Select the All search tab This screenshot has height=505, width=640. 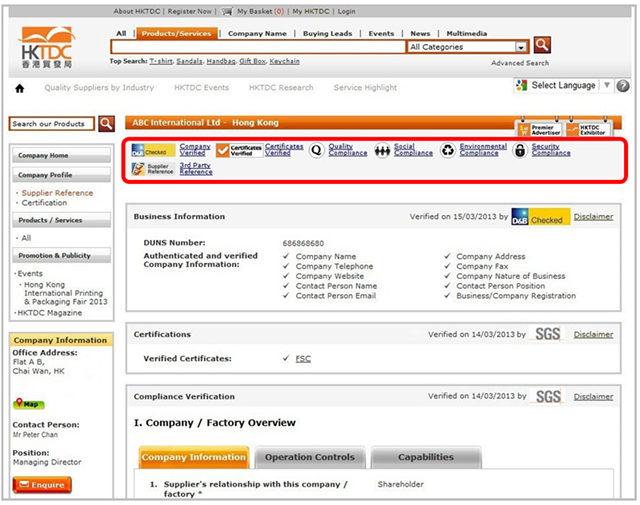[121, 33]
